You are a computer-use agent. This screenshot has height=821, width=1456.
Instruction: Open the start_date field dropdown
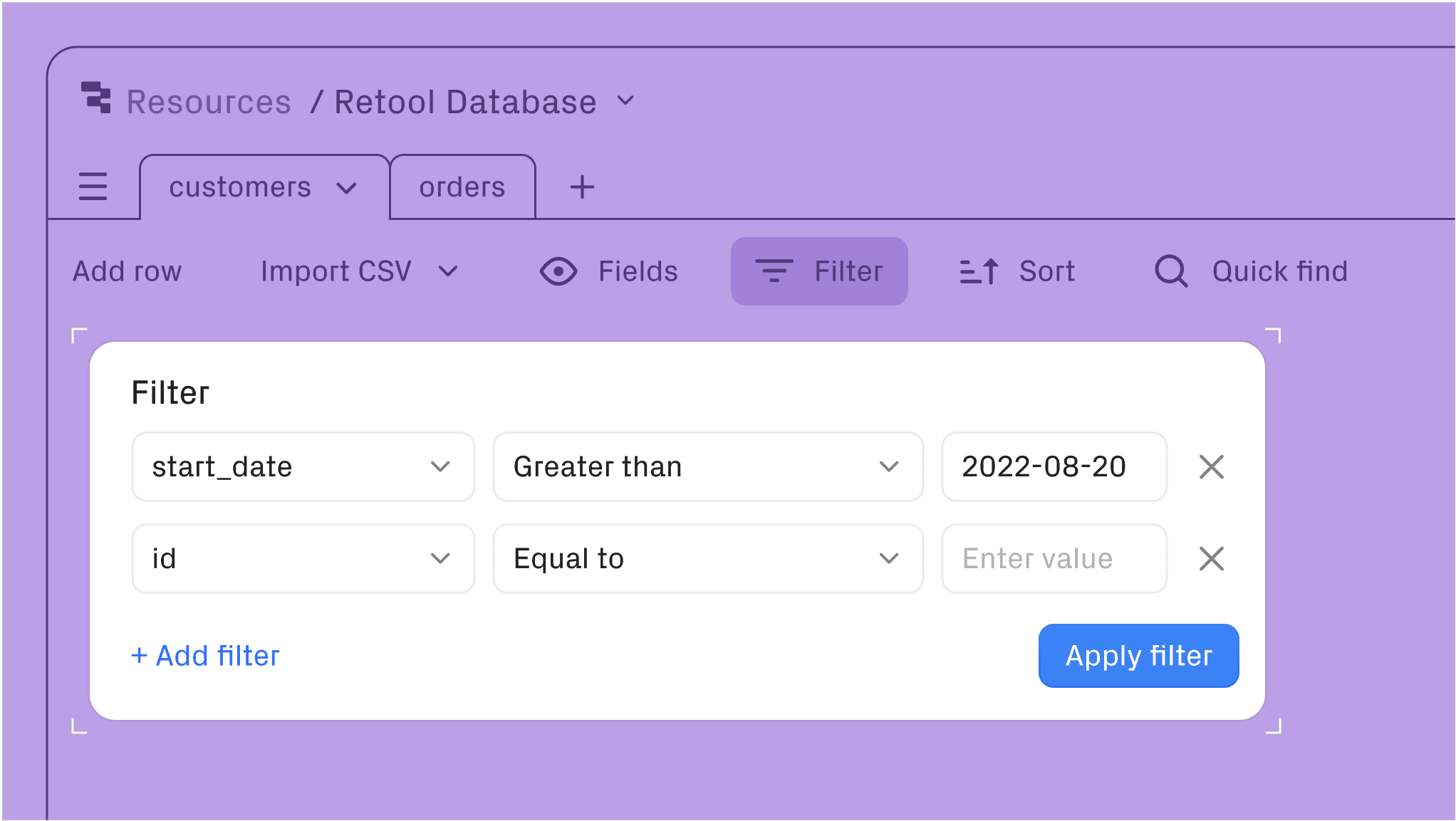tap(303, 467)
